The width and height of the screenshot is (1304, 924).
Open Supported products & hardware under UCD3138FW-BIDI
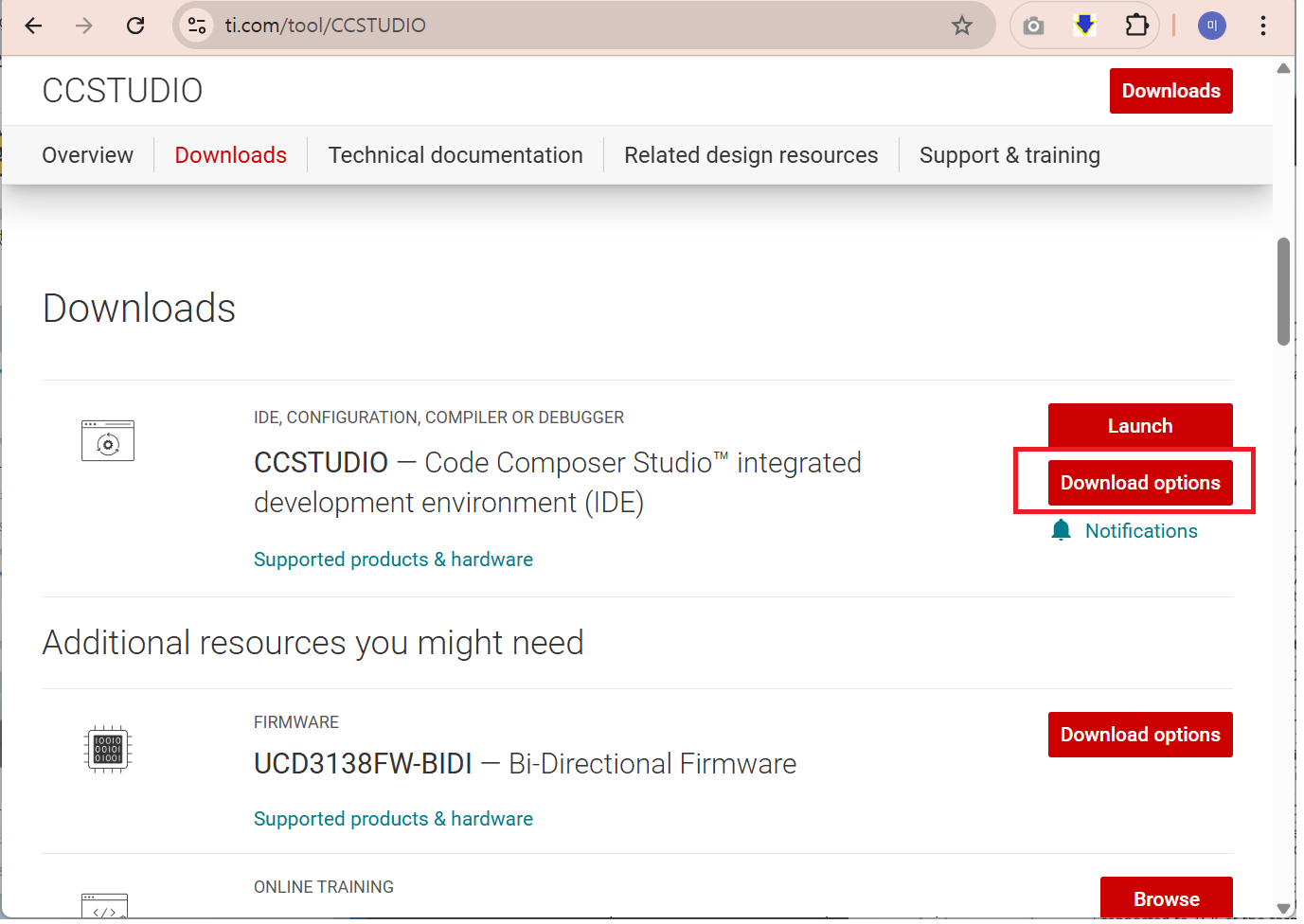(x=393, y=819)
